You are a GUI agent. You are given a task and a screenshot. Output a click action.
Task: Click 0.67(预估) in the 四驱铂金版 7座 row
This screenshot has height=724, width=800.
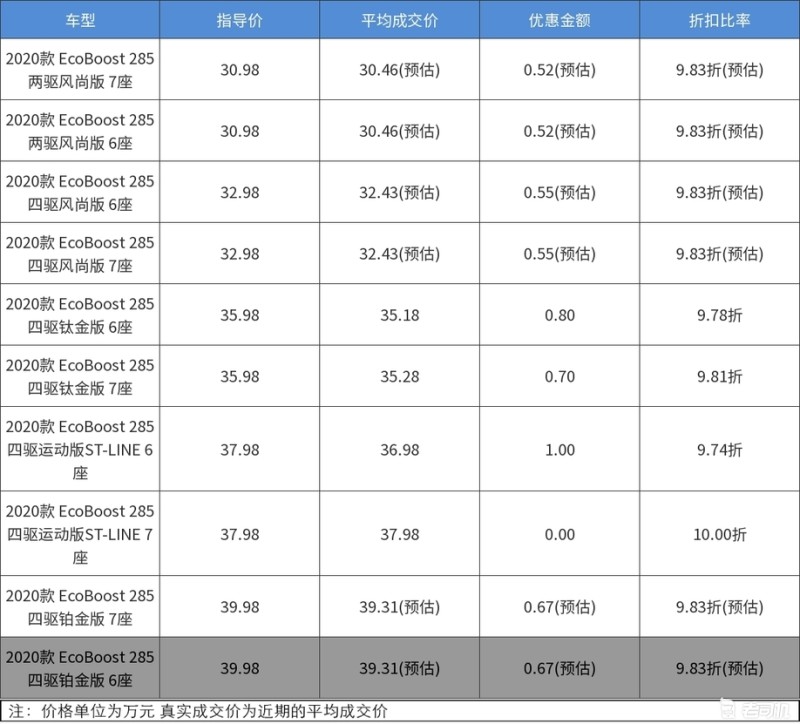click(560, 607)
